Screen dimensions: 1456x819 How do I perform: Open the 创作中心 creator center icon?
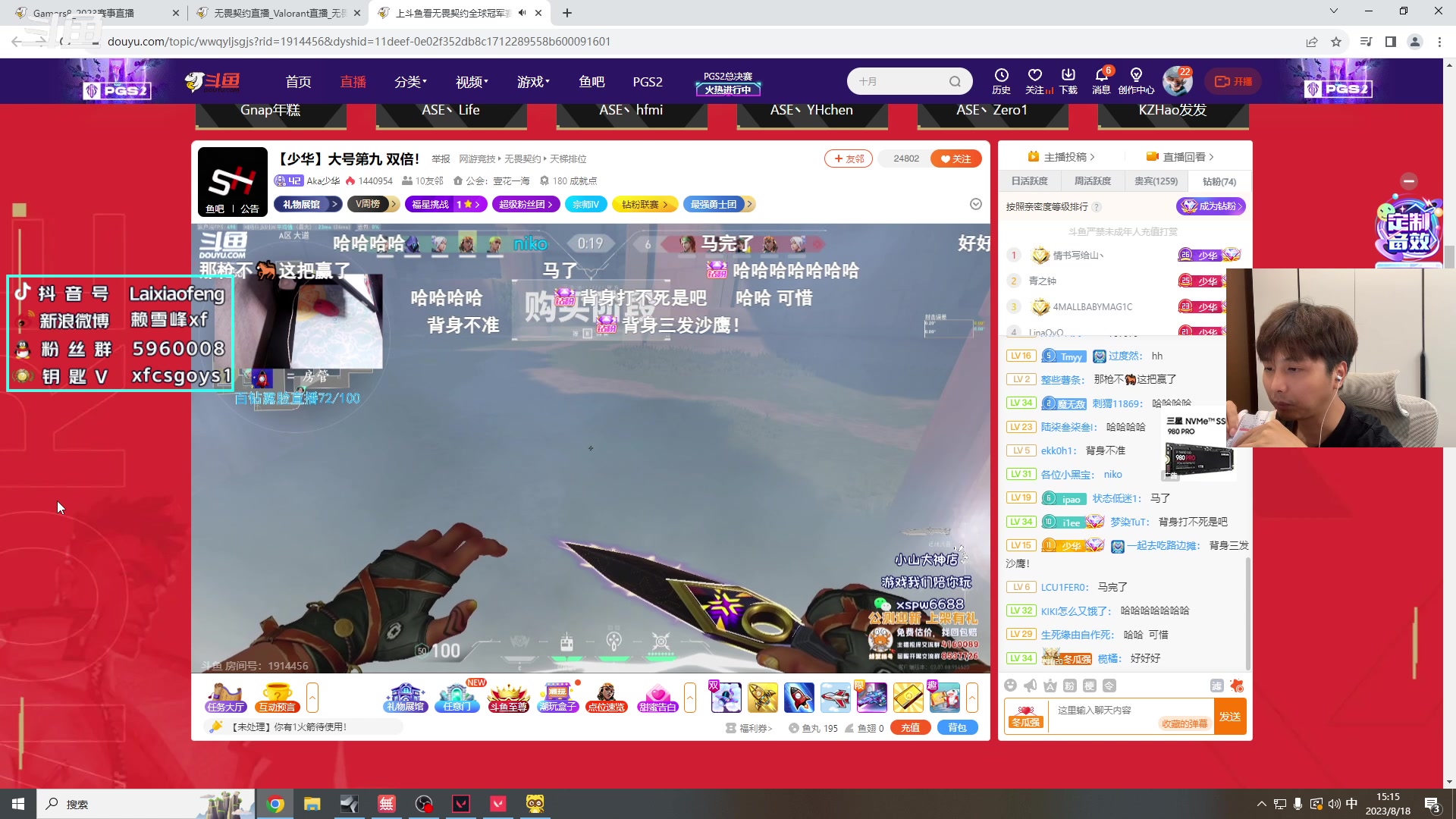tap(1136, 81)
